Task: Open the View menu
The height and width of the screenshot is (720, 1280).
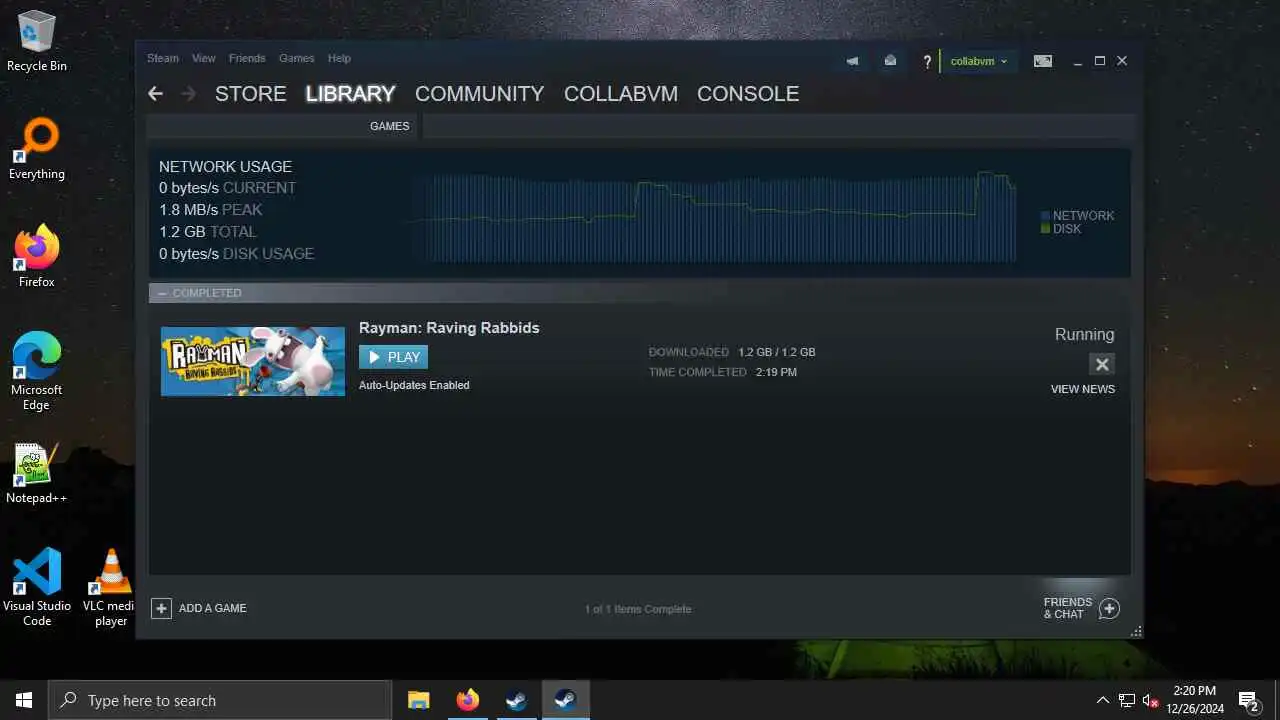Action: pos(204,58)
